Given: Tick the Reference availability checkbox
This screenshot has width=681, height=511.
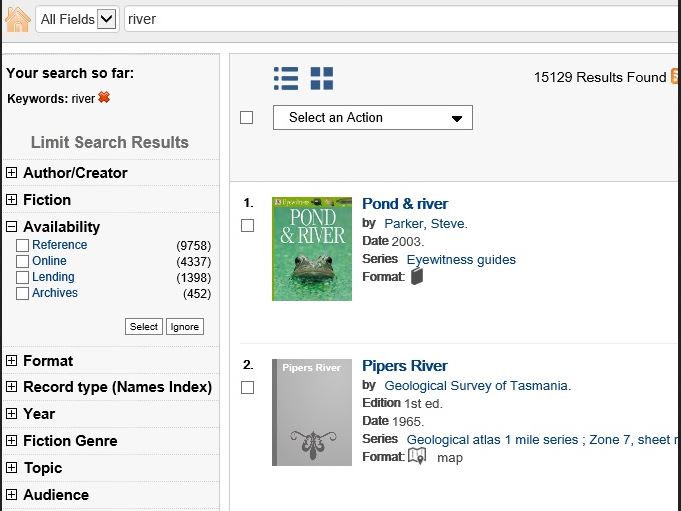Looking at the screenshot, I should coord(22,246).
